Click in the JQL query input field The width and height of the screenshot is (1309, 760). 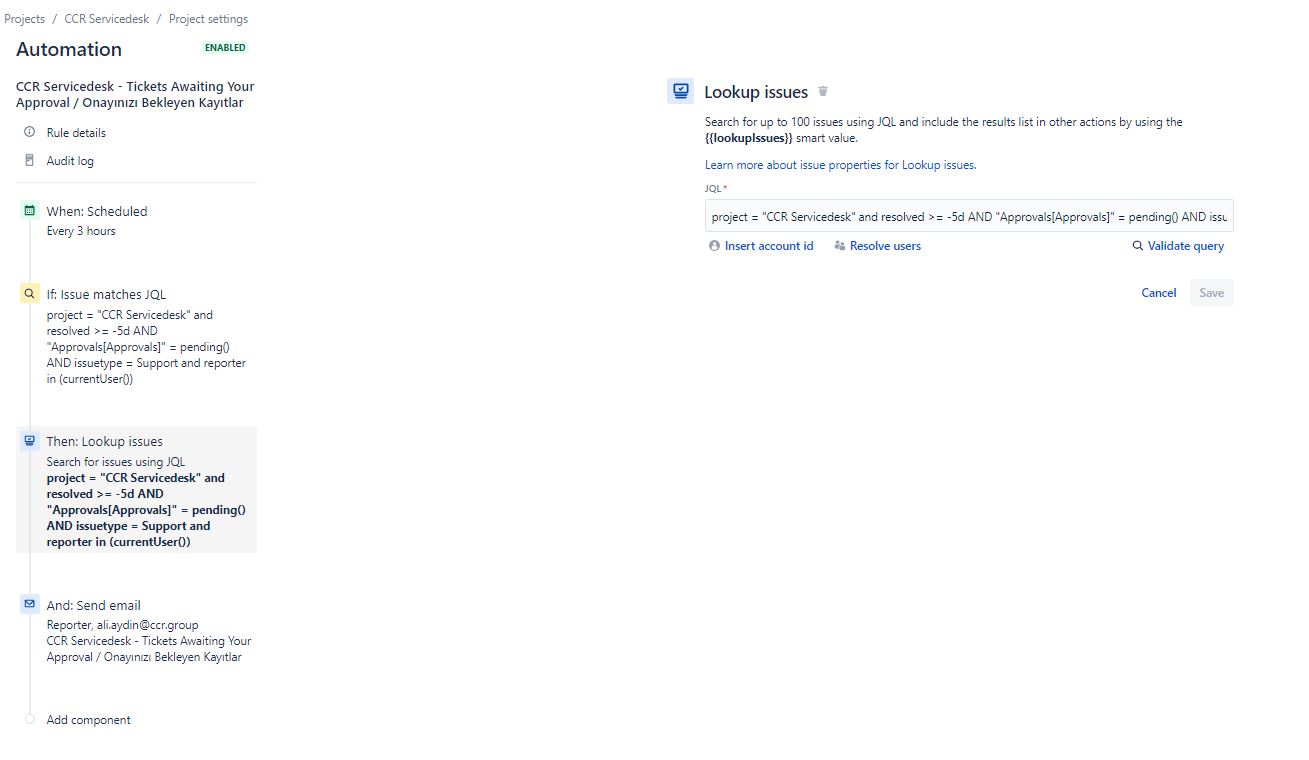pyautogui.click(x=969, y=216)
